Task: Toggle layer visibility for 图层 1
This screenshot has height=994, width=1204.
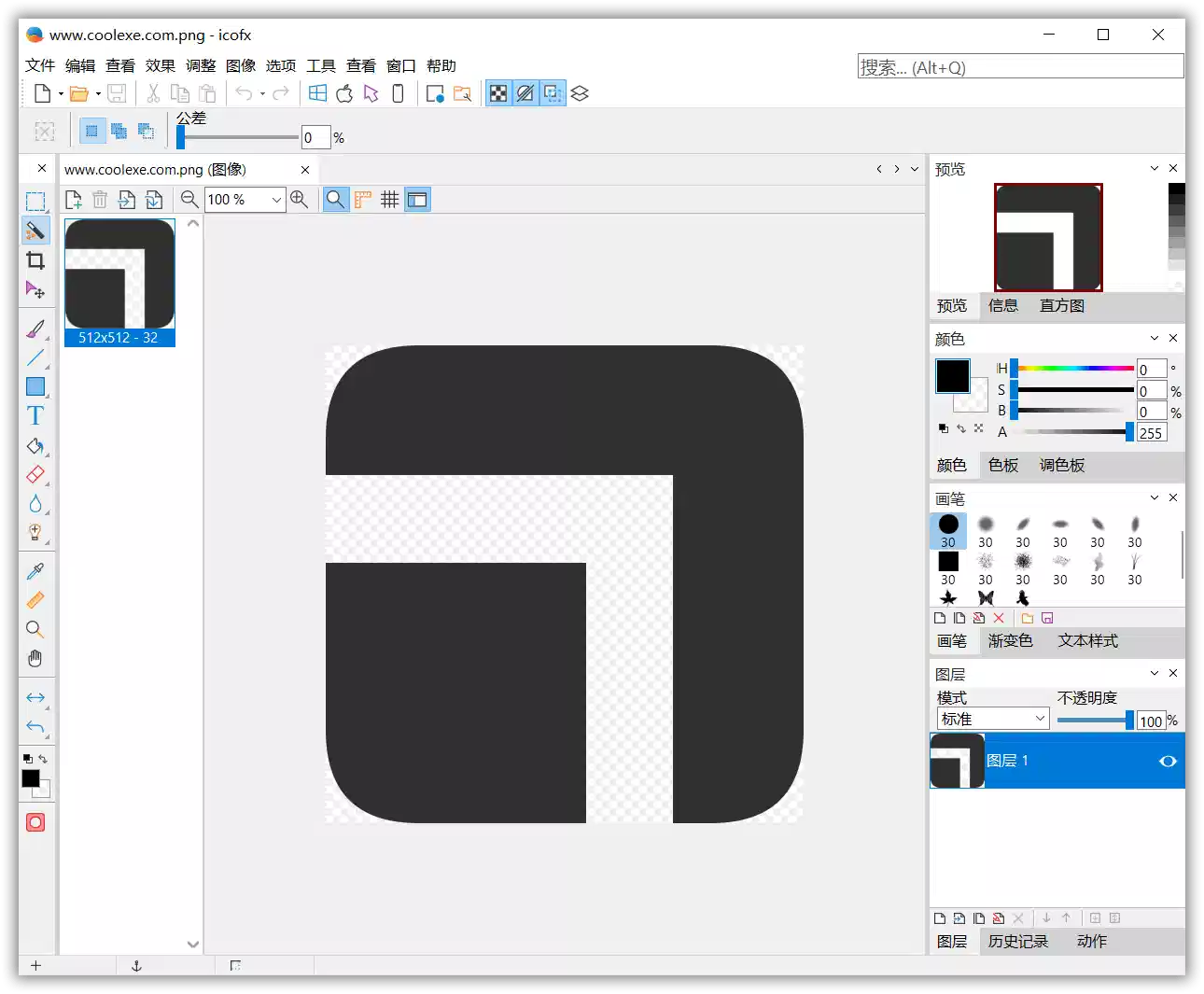Action: [x=1168, y=761]
